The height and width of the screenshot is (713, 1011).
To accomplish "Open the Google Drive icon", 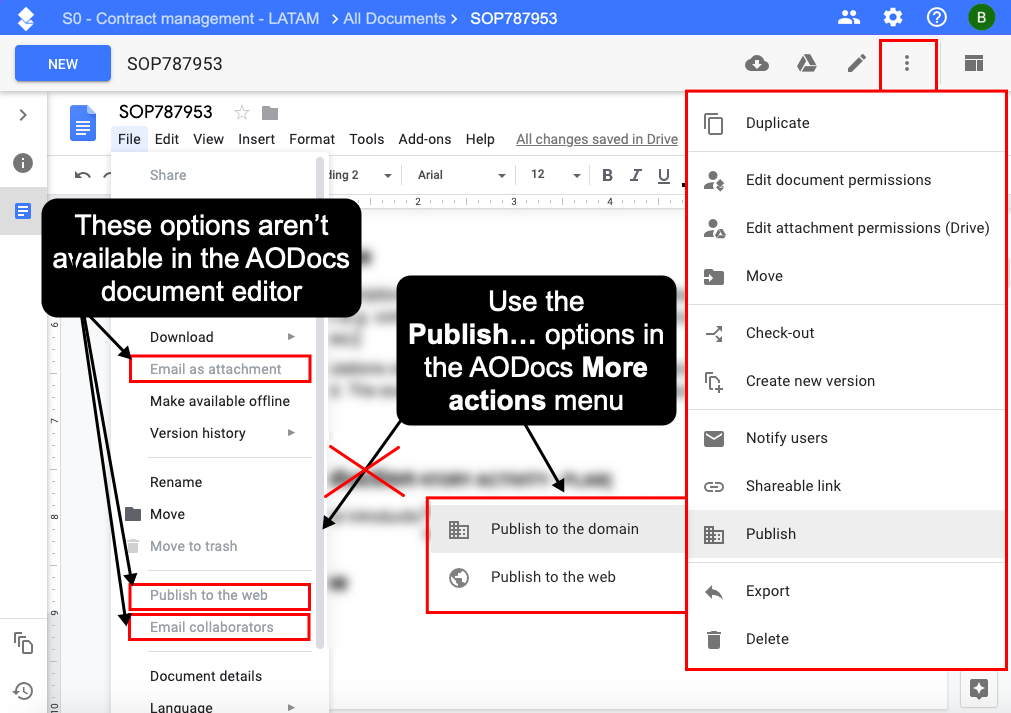I will pyautogui.click(x=807, y=63).
